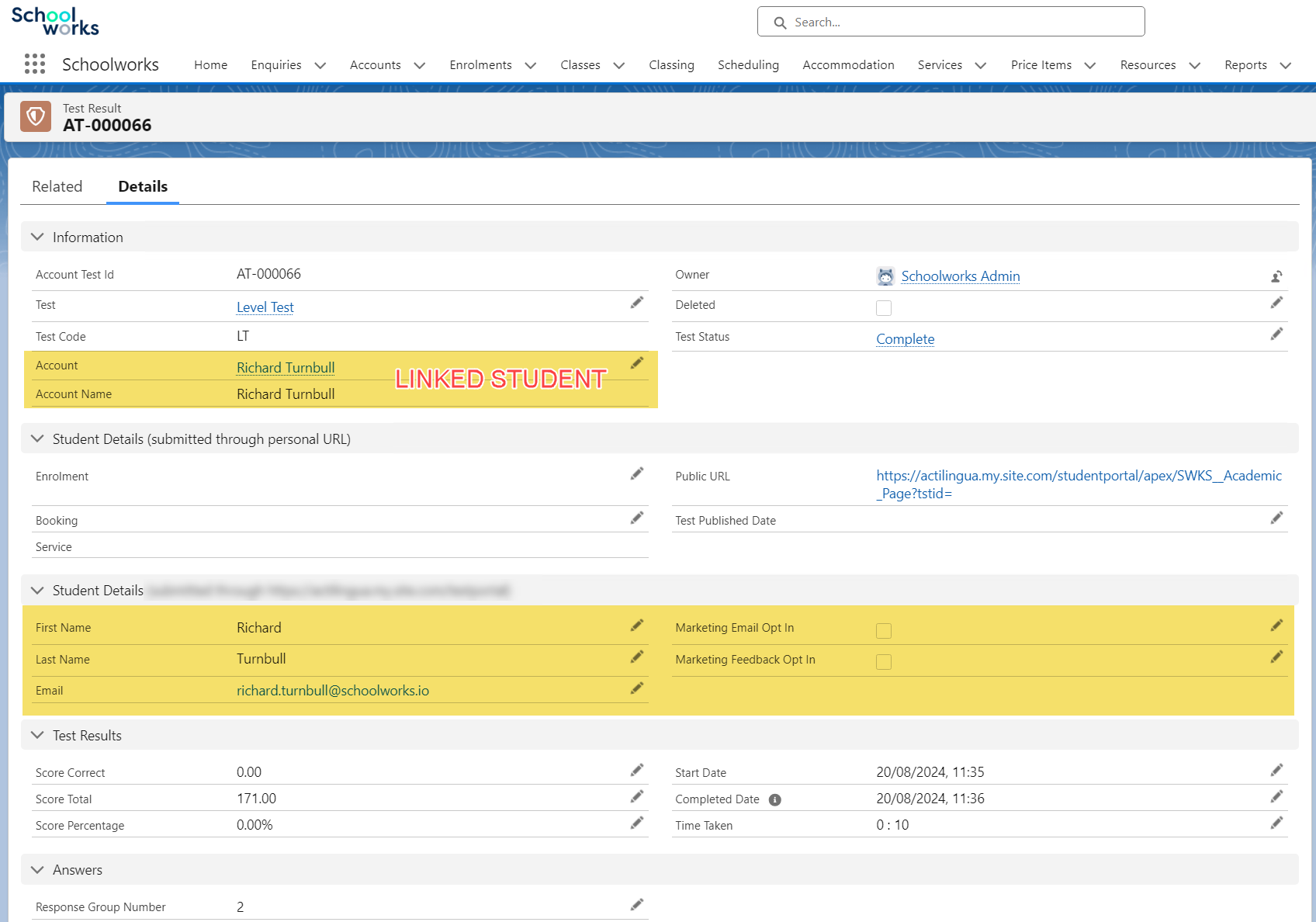Open the Enquiries dropdown arrow
1316x922 pixels.
pos(320,66)
